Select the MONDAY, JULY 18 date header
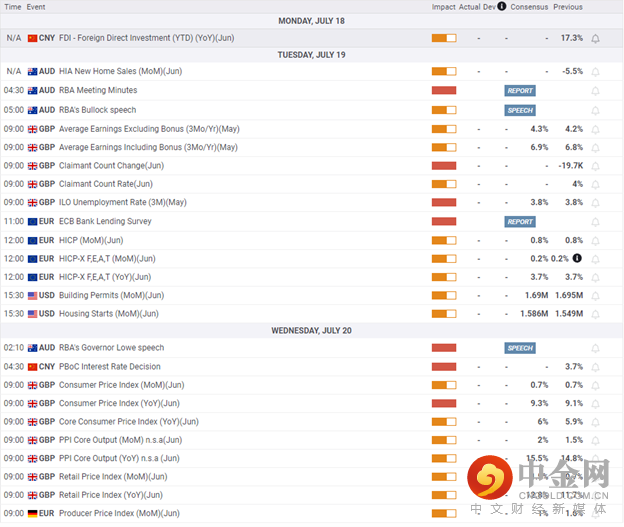Image resolution: width=624 pixels, height=527 pixels. click(312, 21)
